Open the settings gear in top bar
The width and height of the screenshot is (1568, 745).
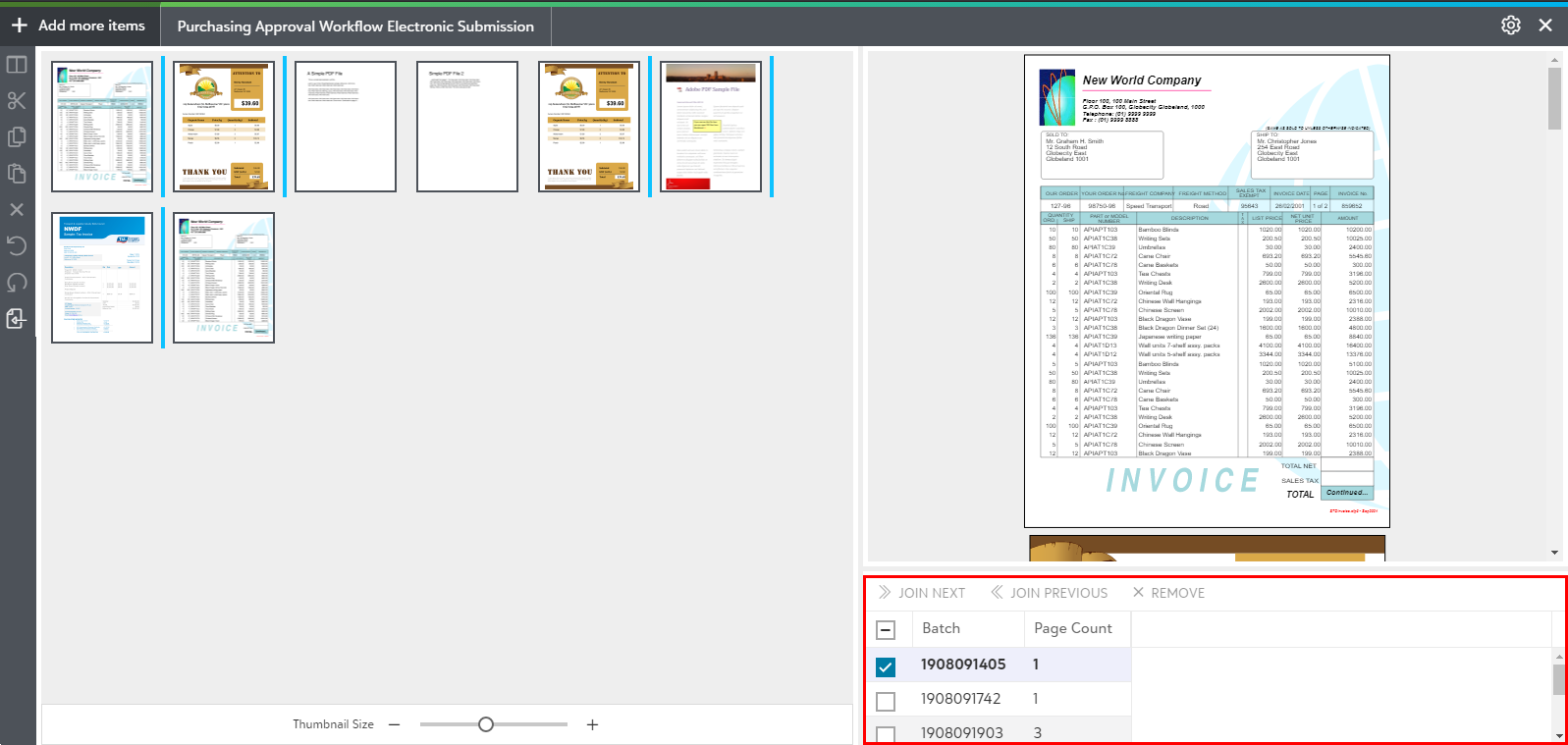tap(1510, 26)
